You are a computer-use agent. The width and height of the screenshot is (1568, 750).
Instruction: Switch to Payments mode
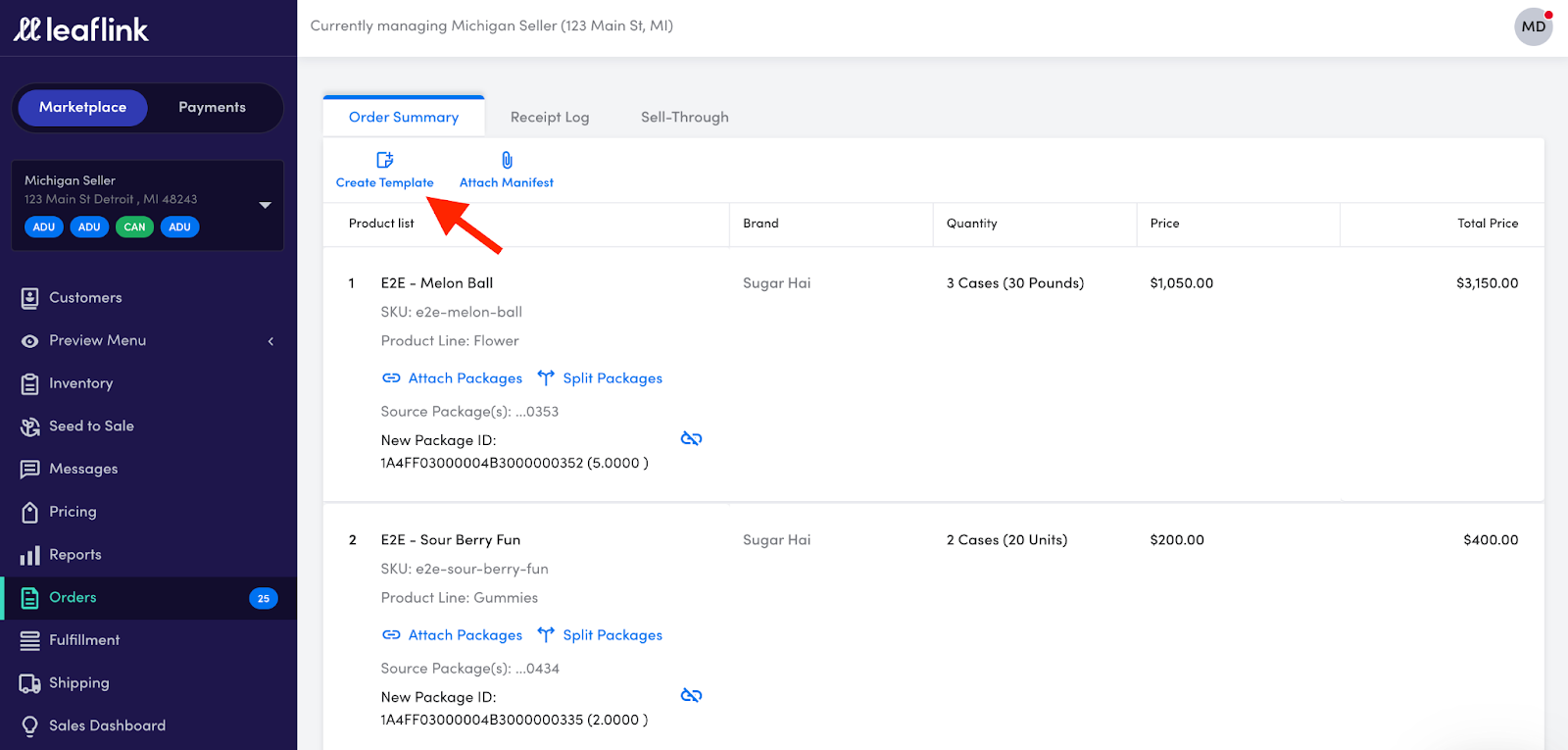(x=212, y=108)
